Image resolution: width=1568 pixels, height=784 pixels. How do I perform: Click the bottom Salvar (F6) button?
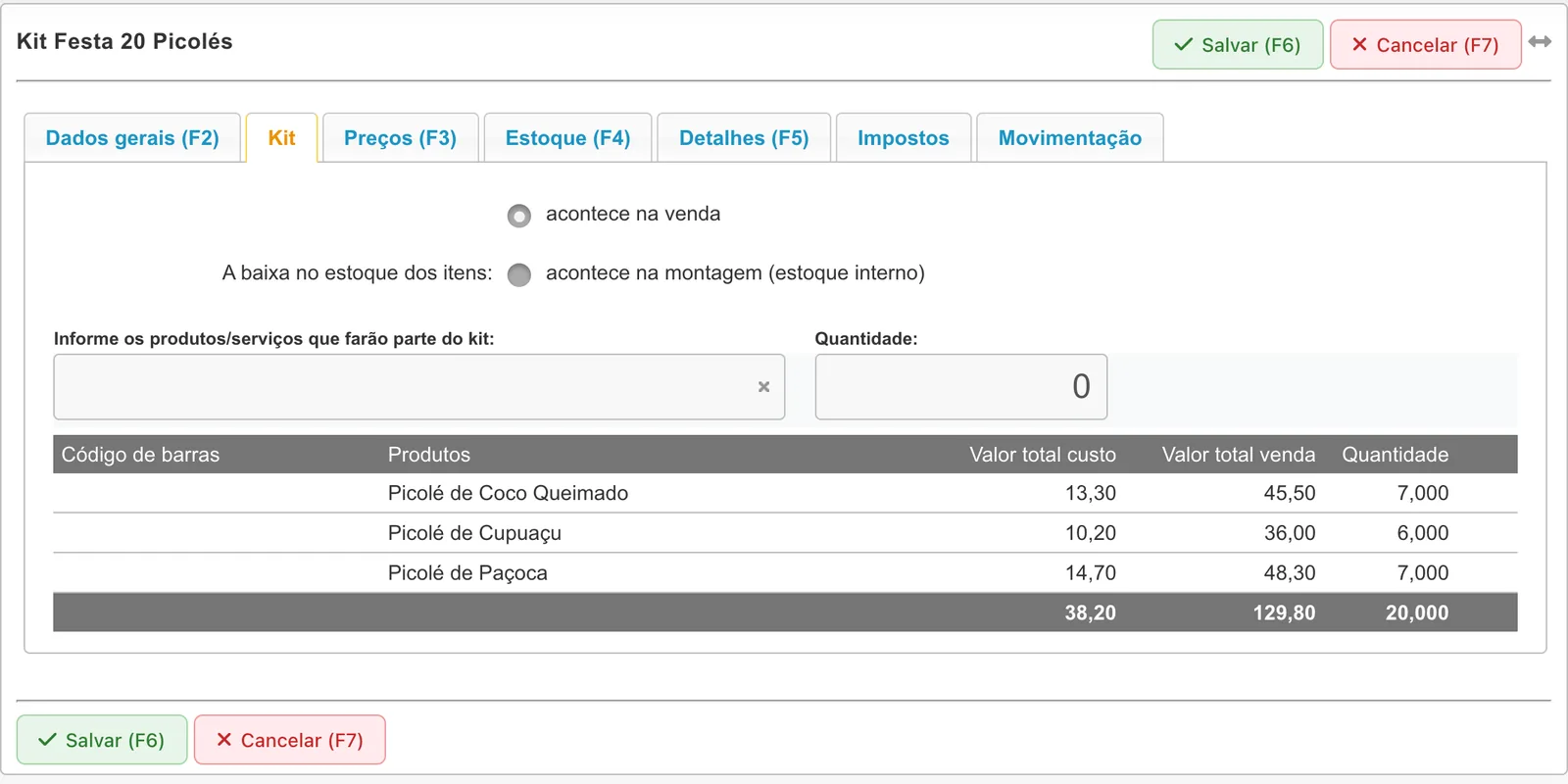[x=102, y=740]
